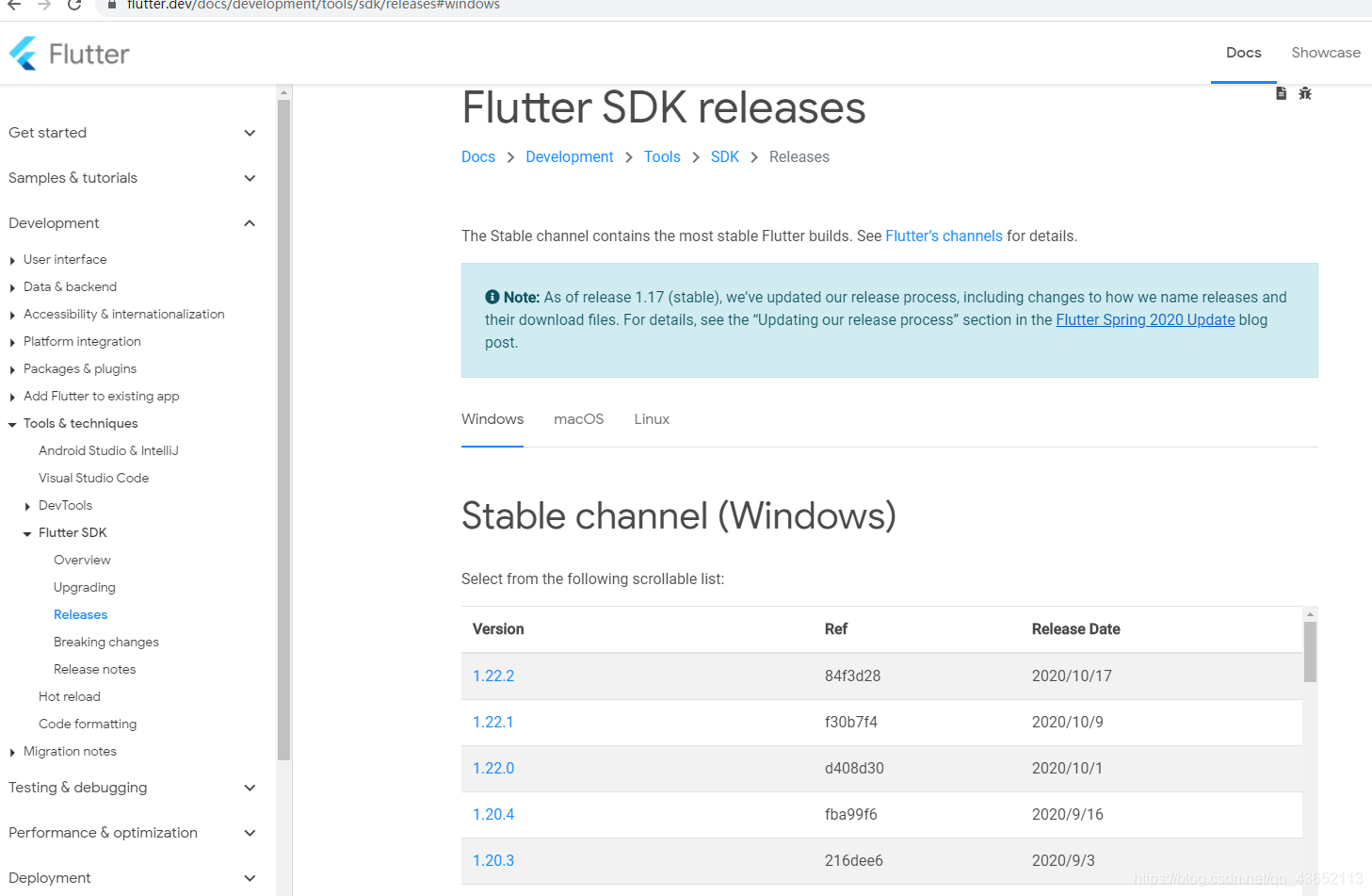Expand the Deployment section
Screen dimensions: 1372x896
[x=250, y=878]
